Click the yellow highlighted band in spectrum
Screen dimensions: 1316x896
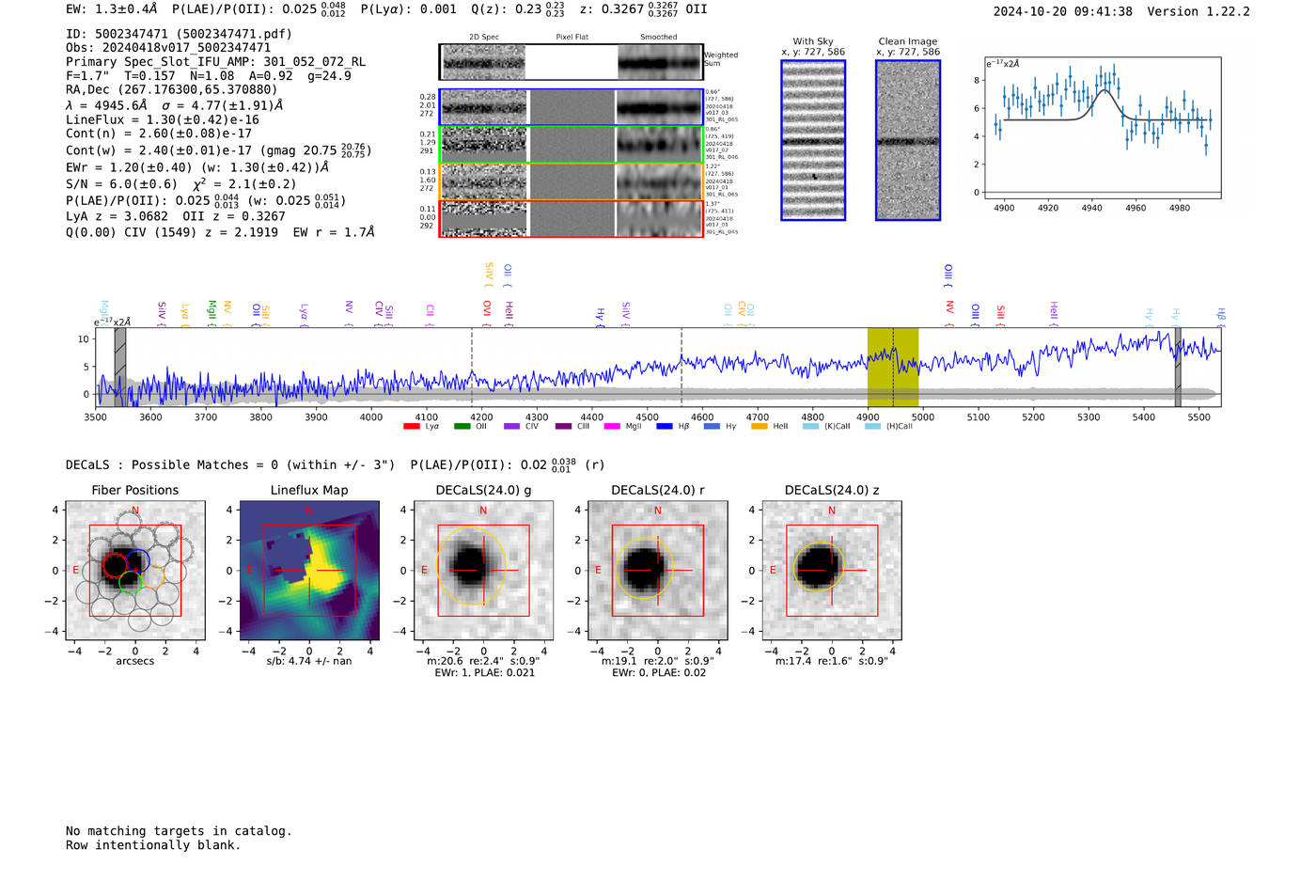893,368
